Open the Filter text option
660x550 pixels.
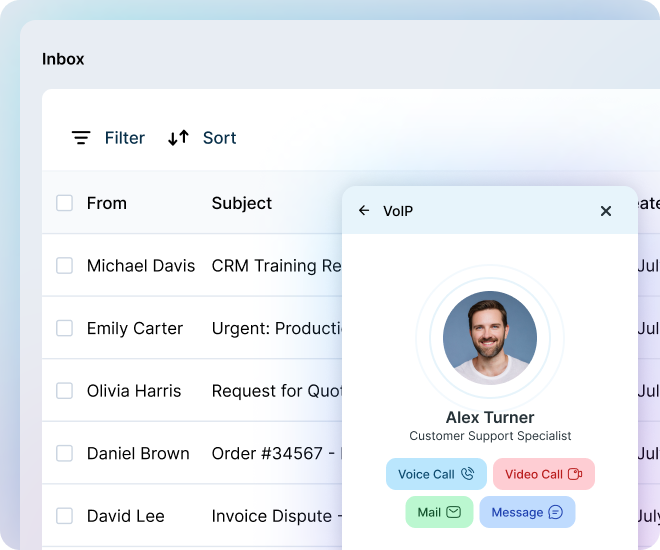click(x=125, y=138)
